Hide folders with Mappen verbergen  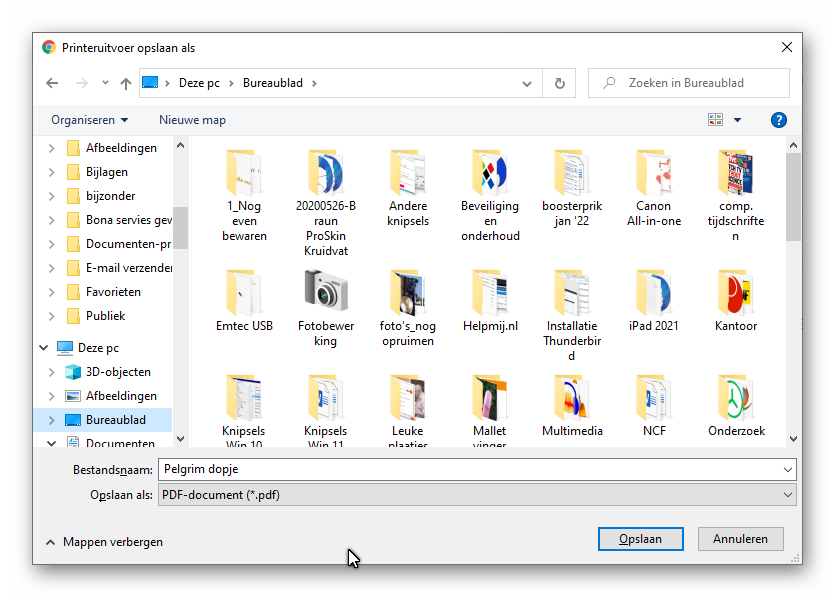click(x=104, y=542)
